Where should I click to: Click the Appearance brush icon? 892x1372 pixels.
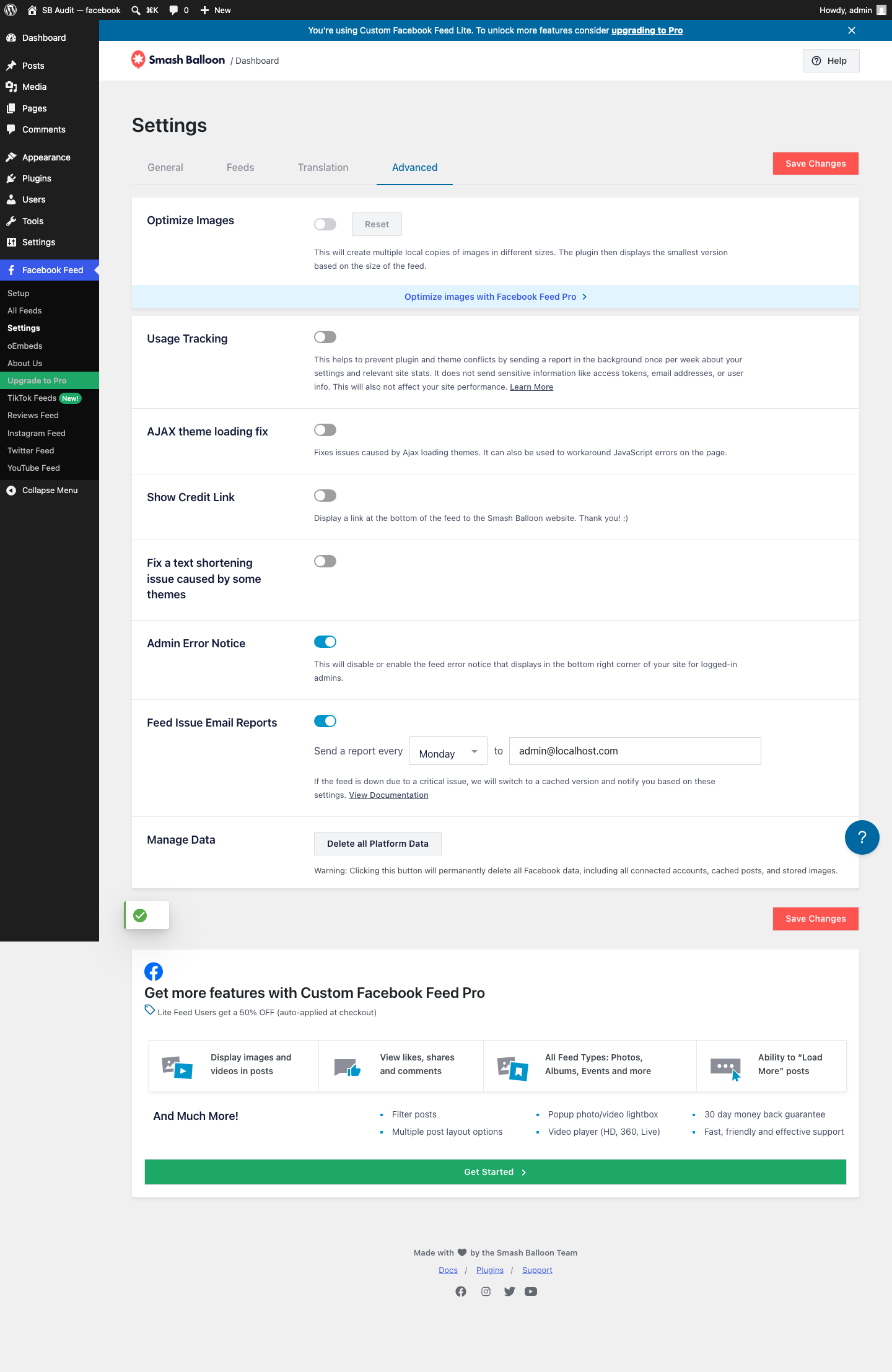[11, 157]
